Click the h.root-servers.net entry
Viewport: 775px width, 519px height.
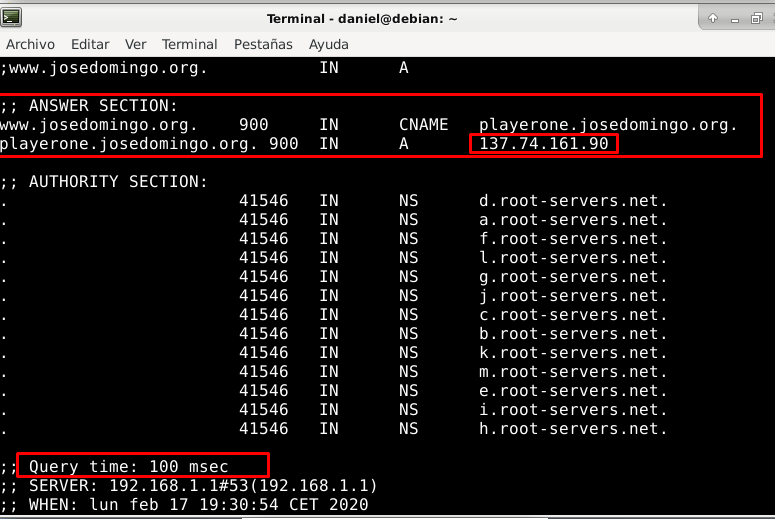point(573,429)
